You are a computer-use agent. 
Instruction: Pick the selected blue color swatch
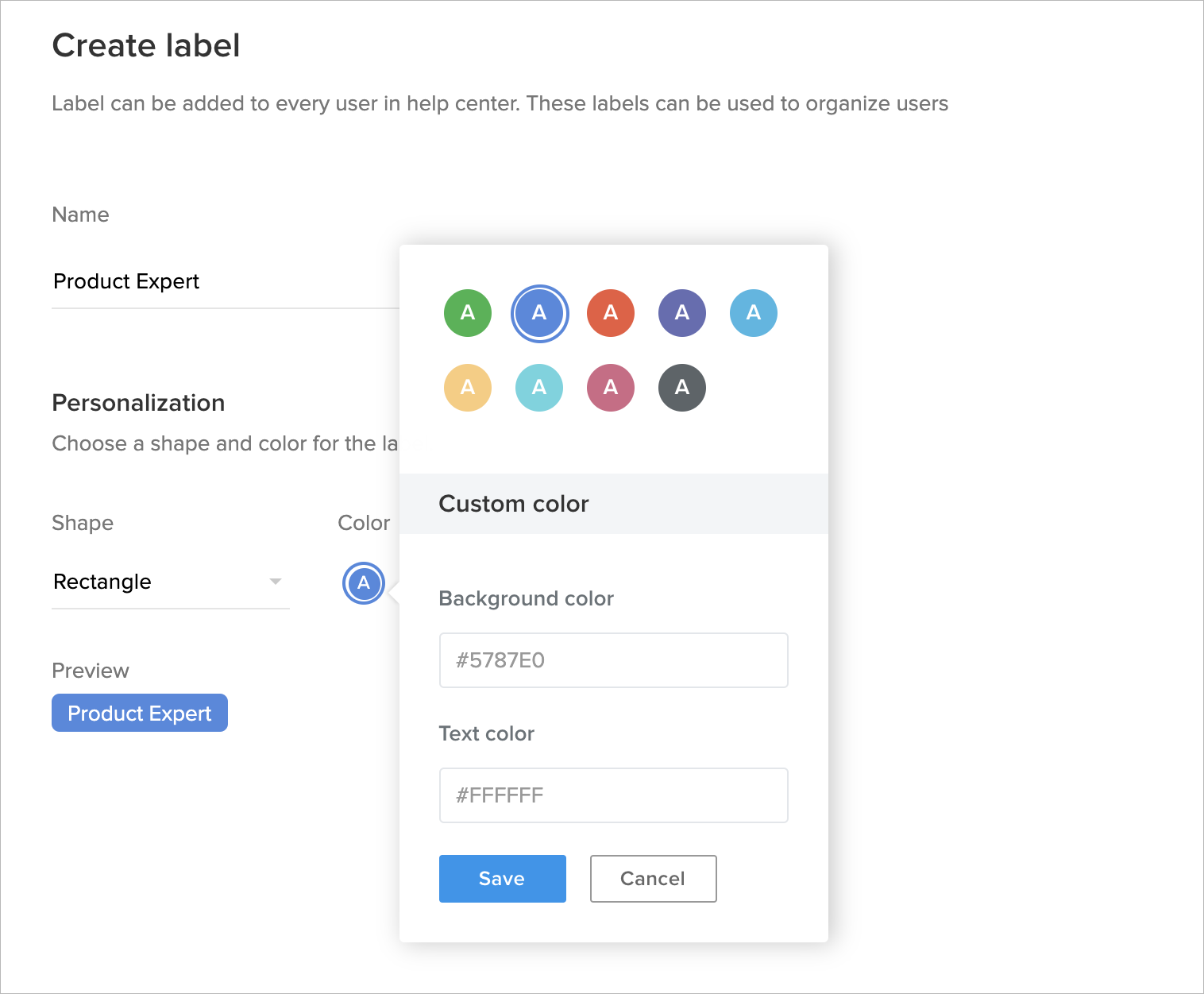click(539, 313)
